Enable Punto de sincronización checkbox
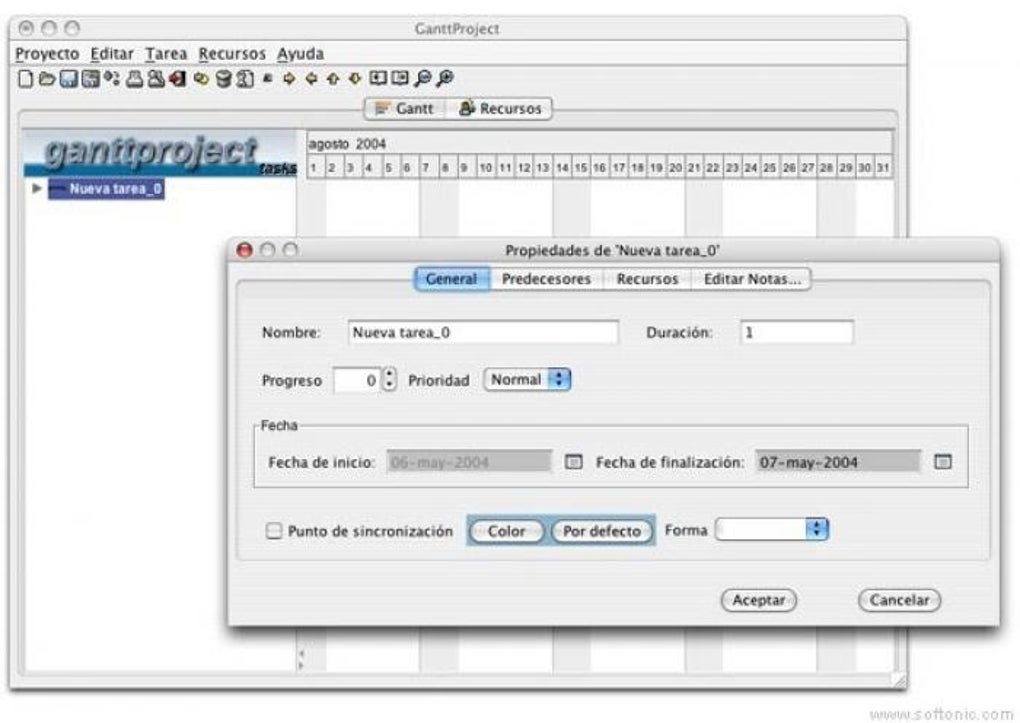Viewport: 1020px width, 723px height. pos(274,531)
